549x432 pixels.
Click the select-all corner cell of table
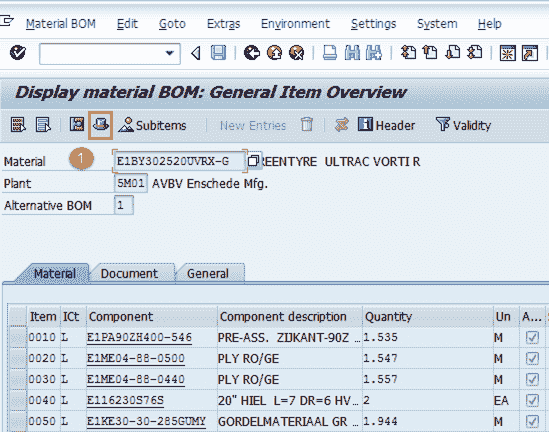18,316
